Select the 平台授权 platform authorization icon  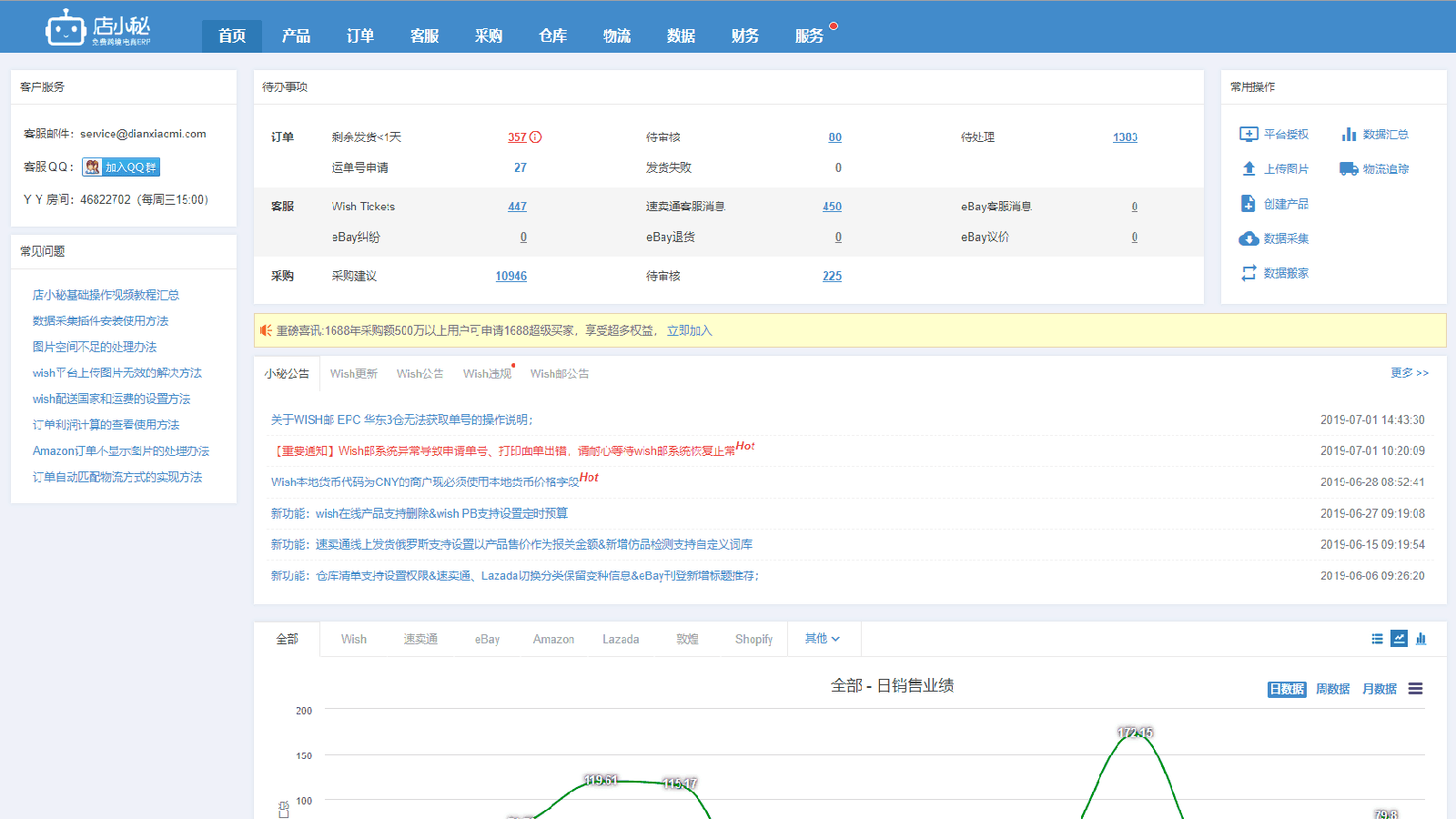1250,134
